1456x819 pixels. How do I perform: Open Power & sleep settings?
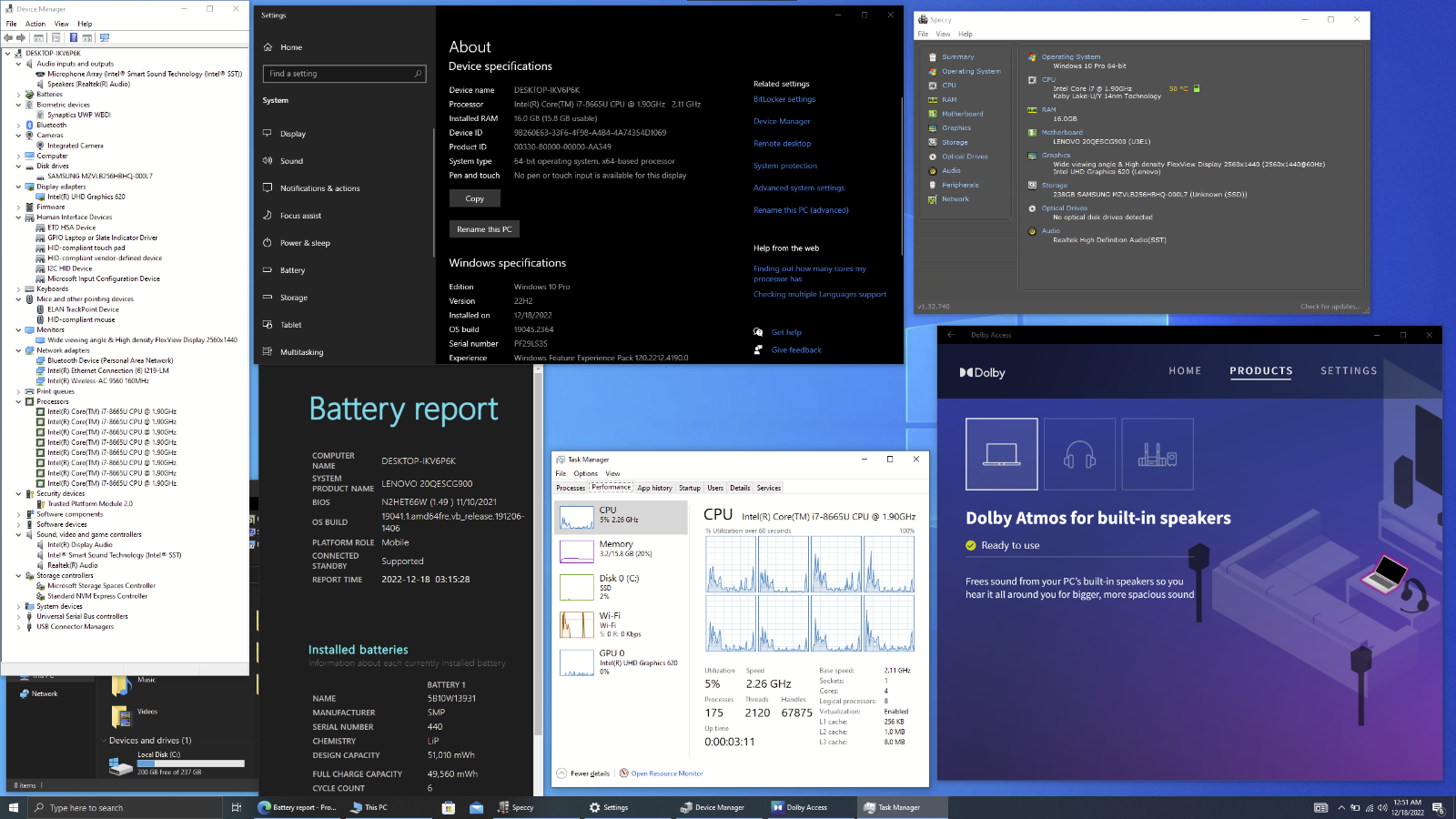click(x=305, y=243)
